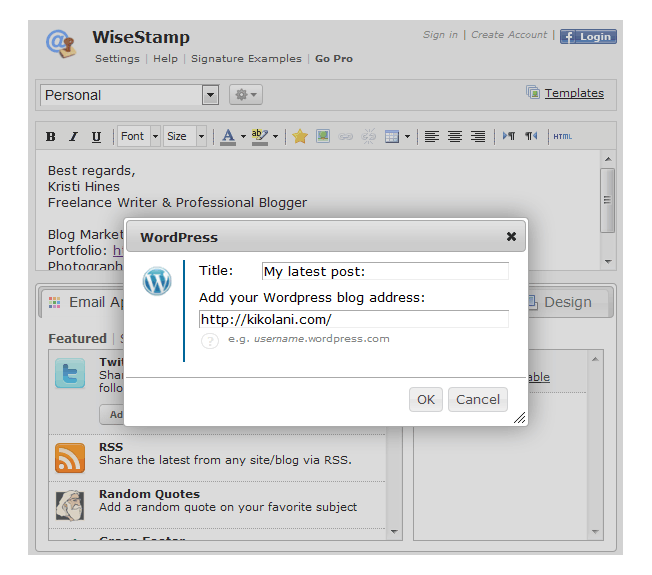The image size is (652, 575).
Task: Open the Help menu item
Action: (165, 59)
